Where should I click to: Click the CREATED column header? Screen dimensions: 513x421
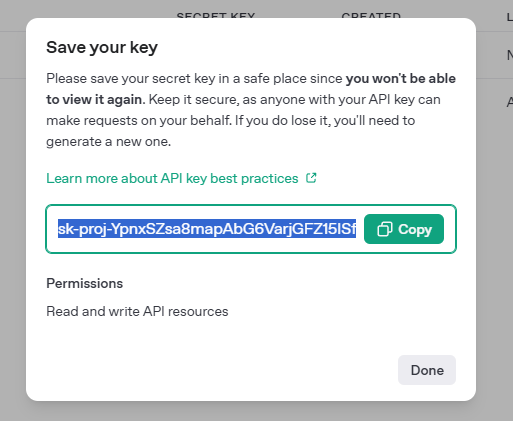(371, 15)
